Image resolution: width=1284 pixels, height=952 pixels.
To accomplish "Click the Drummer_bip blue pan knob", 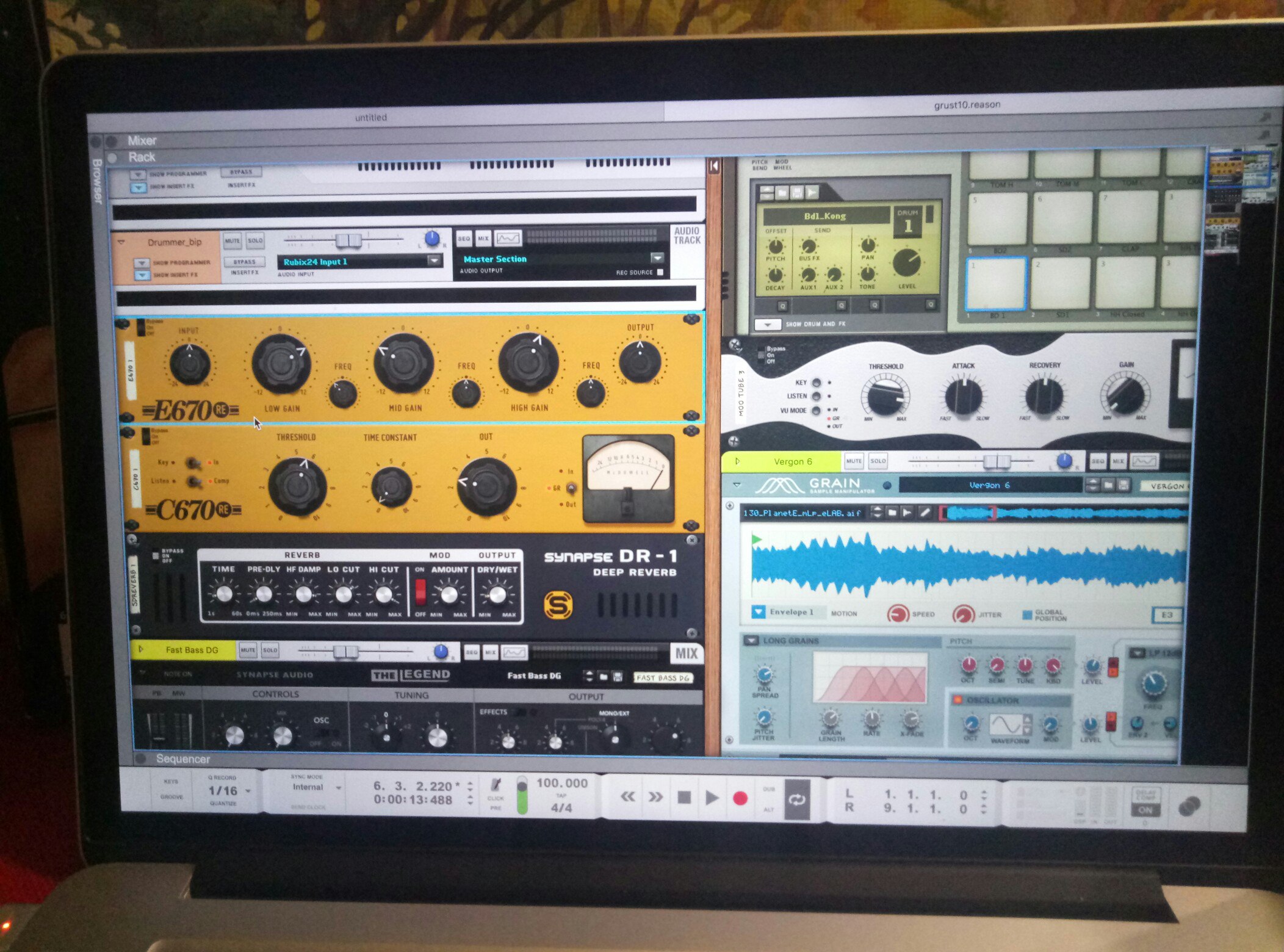I will pos(431,239).
